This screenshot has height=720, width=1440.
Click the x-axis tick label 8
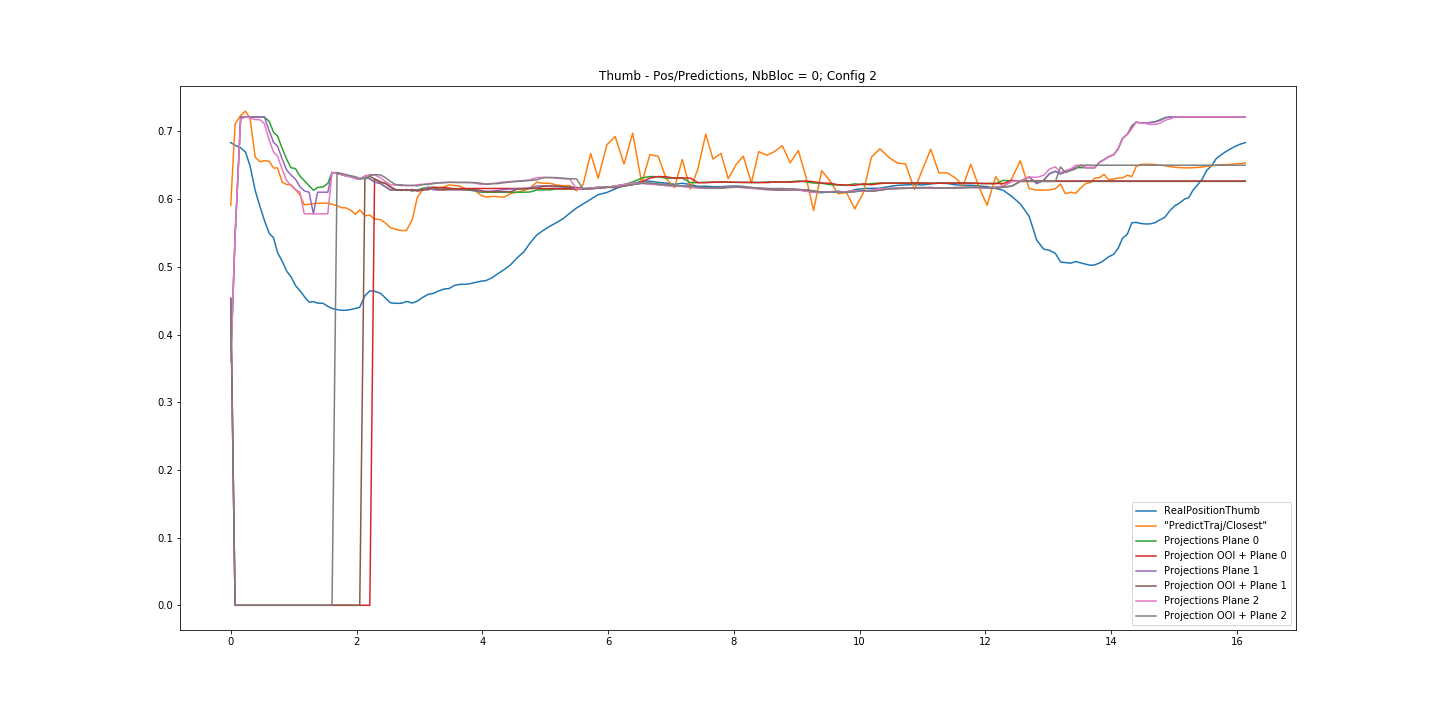click(733, 644)
